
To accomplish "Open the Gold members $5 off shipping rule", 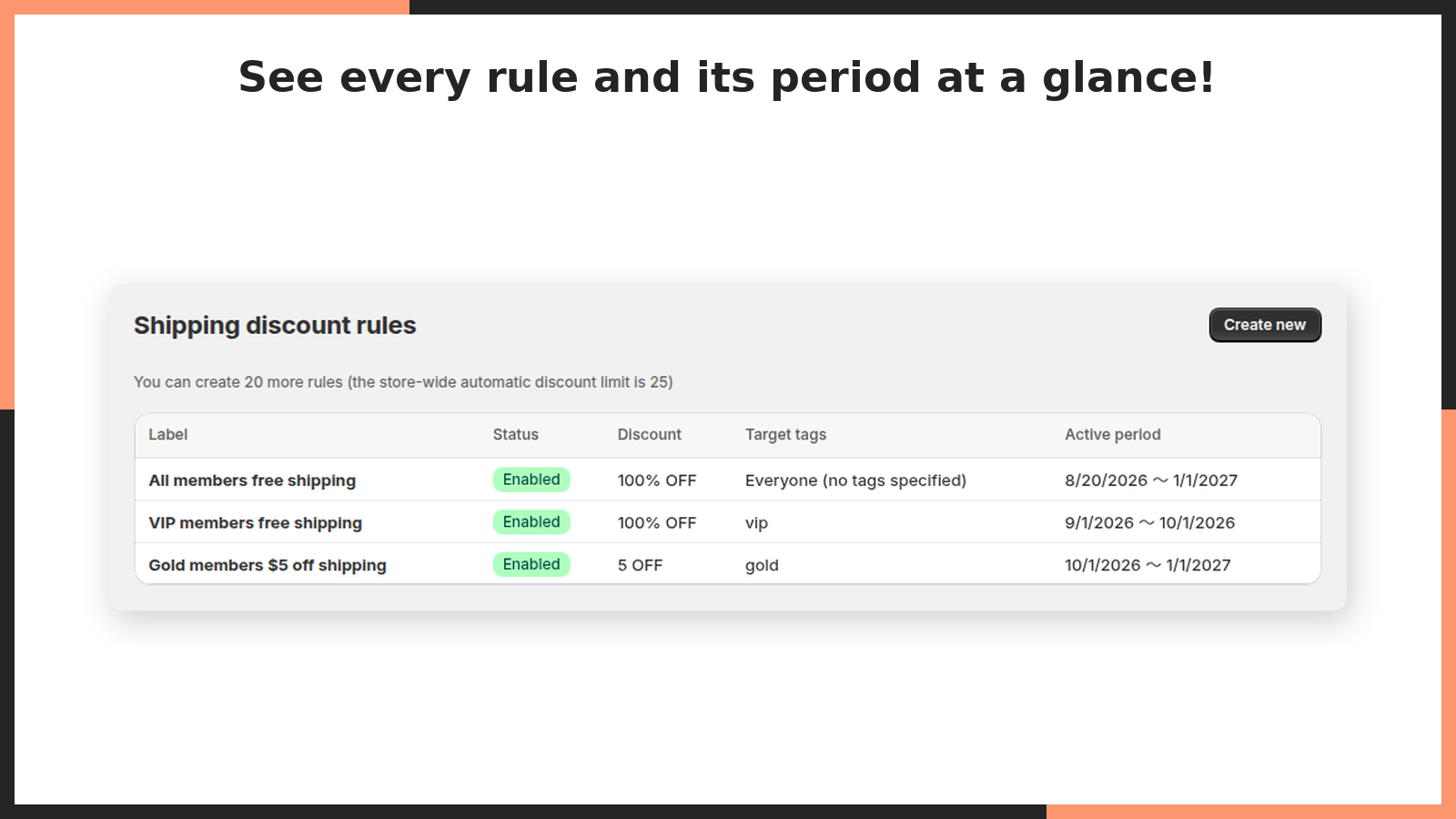I will (268, 565).
